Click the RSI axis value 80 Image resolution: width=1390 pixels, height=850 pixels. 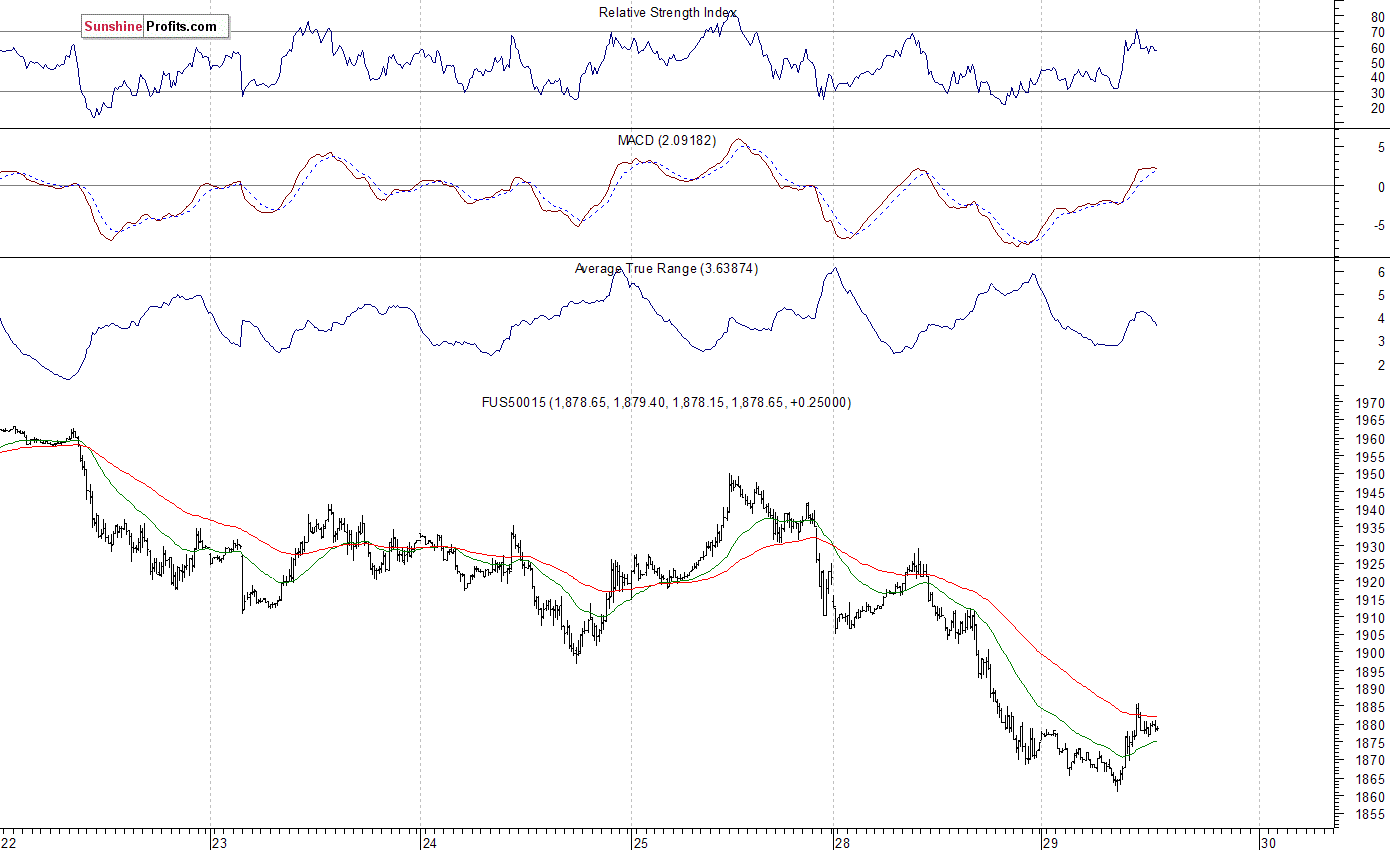coord(1377,17)
